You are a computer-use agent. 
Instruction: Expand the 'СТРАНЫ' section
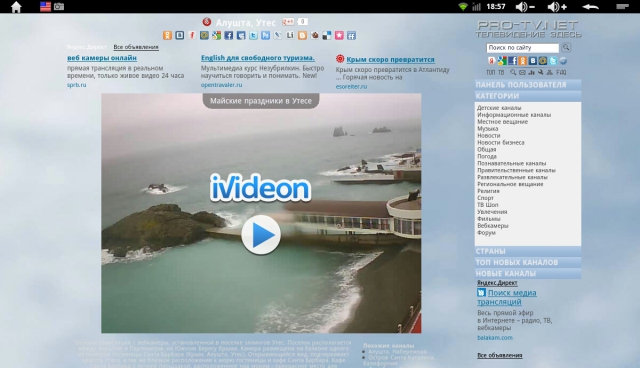528,251
